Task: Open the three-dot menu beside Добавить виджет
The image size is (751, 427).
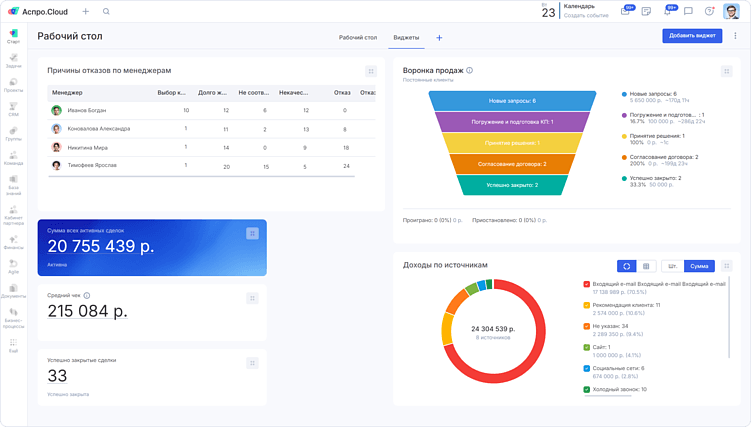Action: click(735, 36)
